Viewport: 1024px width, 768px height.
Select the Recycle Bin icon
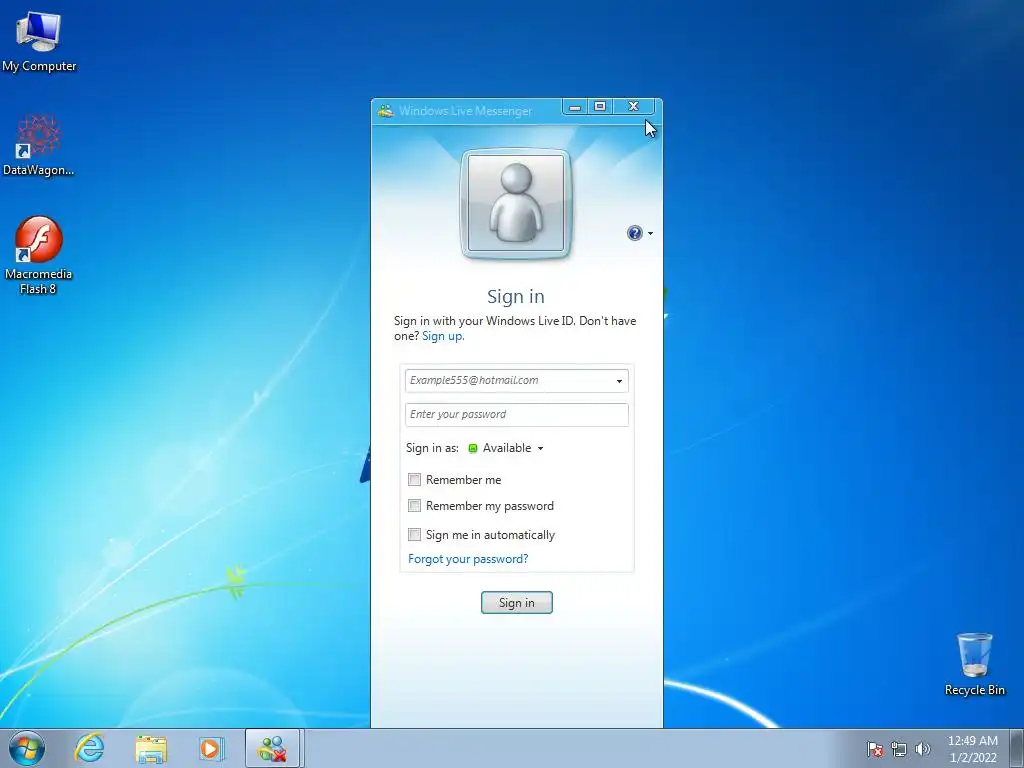[974, 664]
